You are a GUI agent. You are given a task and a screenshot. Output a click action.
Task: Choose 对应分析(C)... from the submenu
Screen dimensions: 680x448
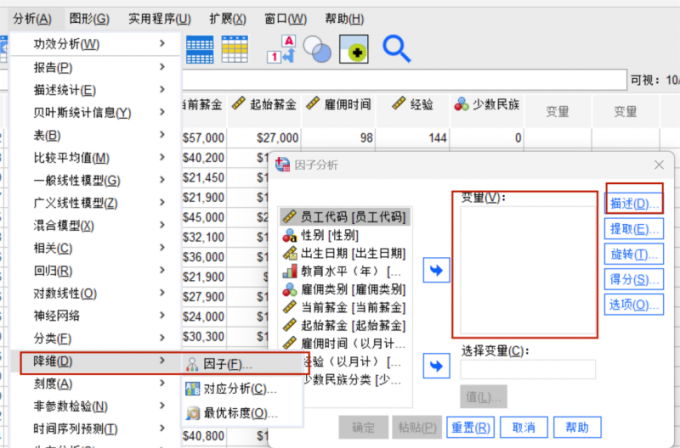tap(242, 388)
